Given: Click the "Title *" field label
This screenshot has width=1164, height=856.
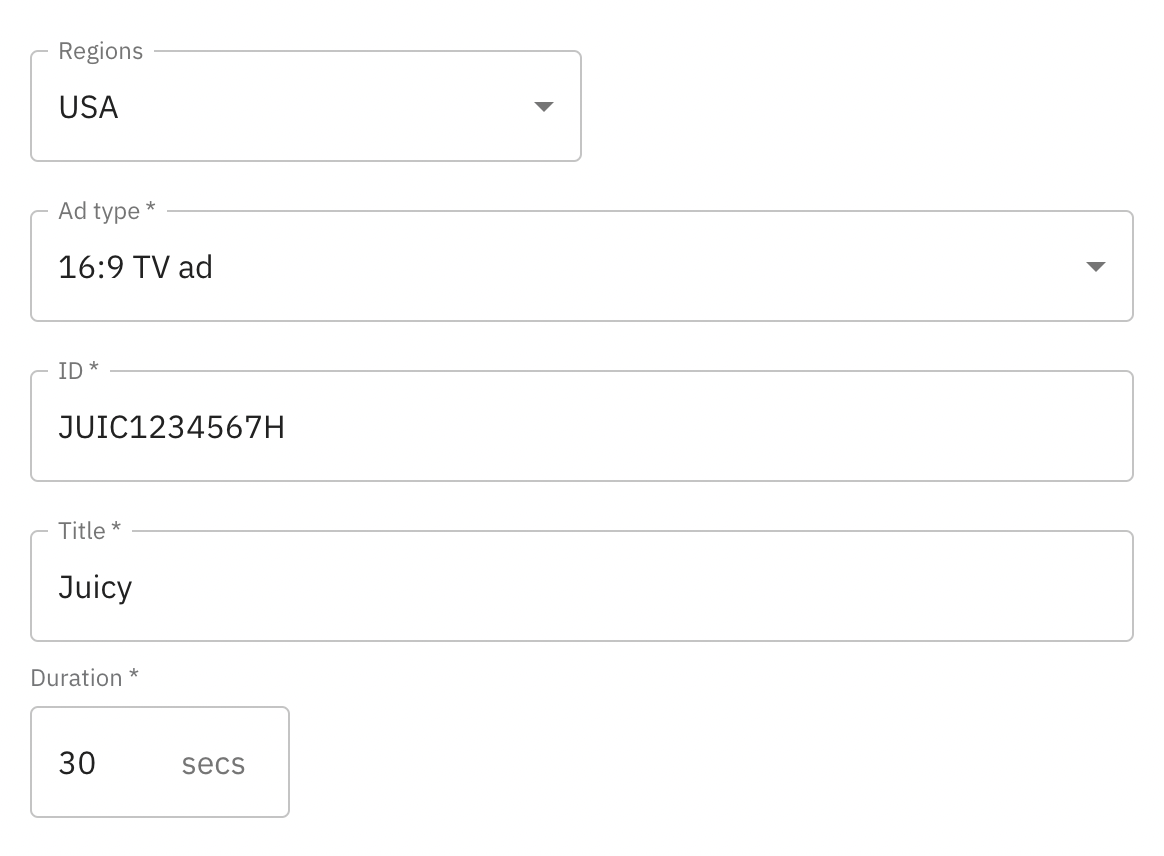Looking at the screenshot, I should [x=90, y=531].
